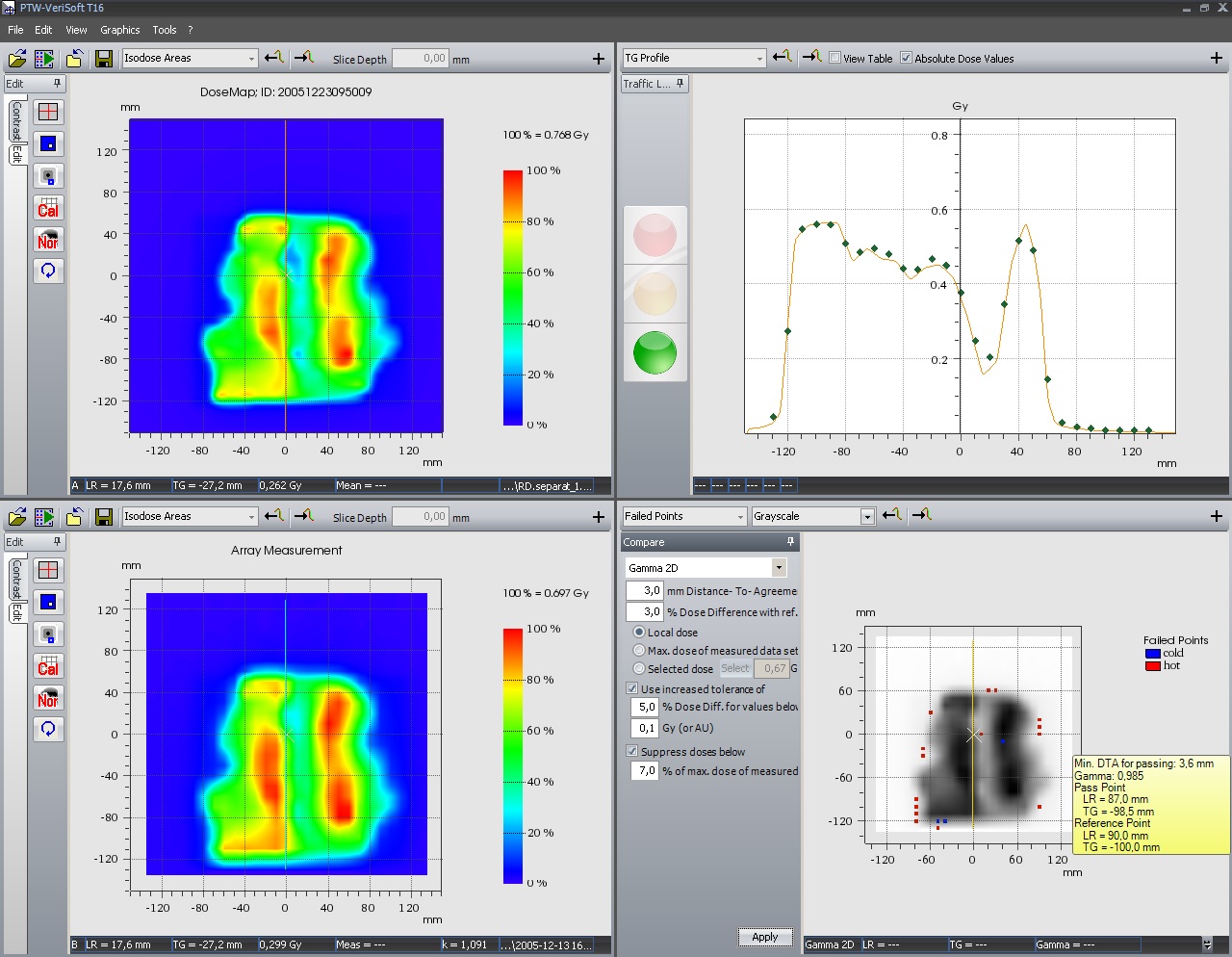Click the red hot legend swatch
Viewport: 1232px width, 957px height.
tap(1152, 665)
